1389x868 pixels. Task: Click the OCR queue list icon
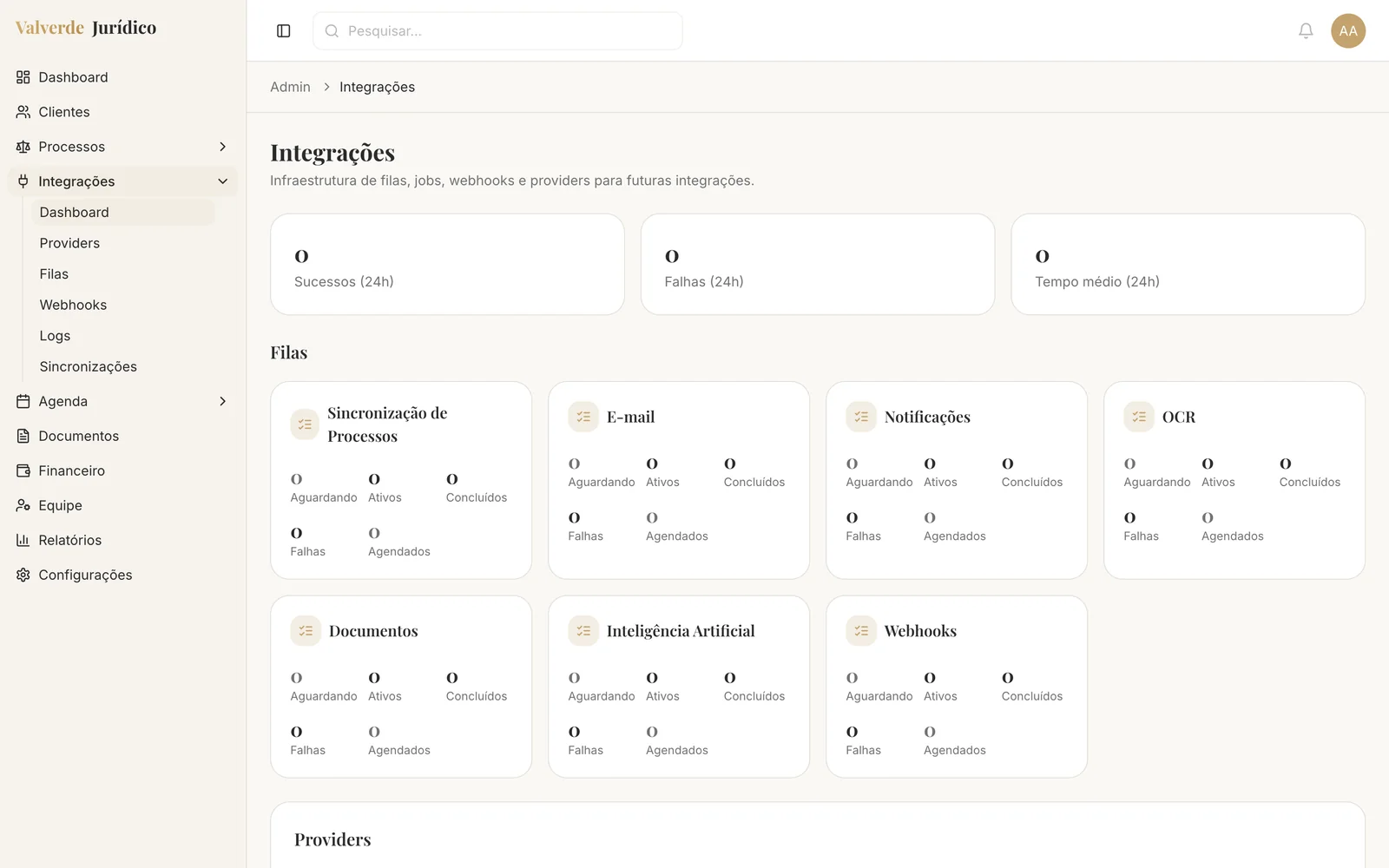click(x=1139, y=417)
